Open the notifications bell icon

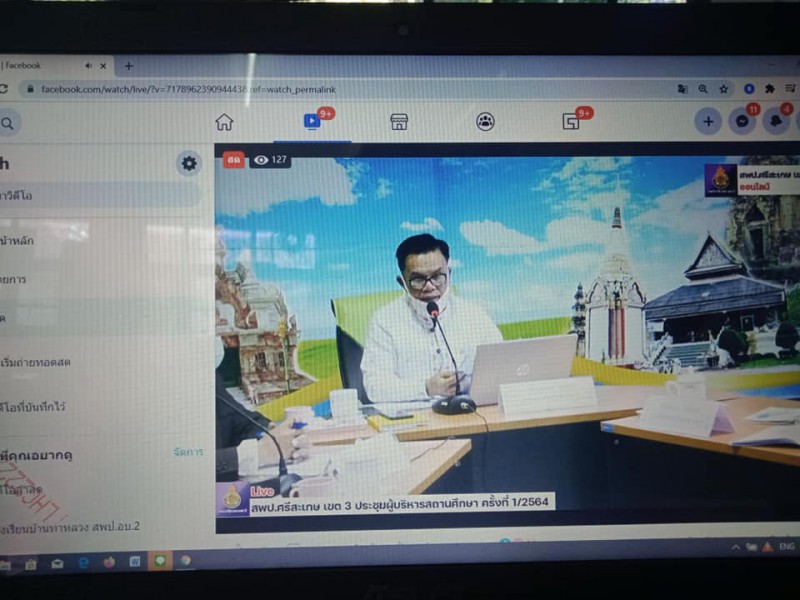(775, 121)
